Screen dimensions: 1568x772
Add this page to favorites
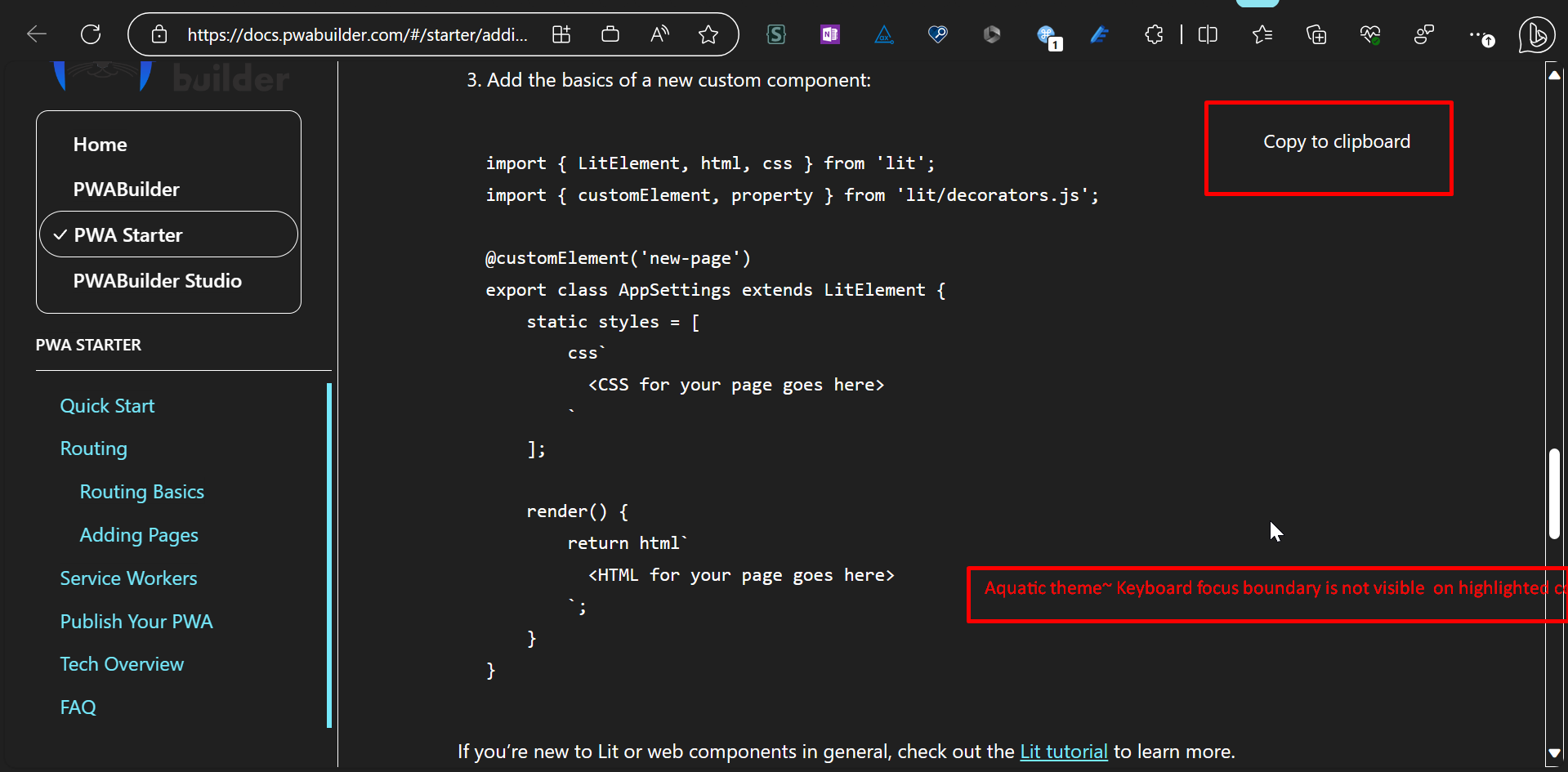708,34
